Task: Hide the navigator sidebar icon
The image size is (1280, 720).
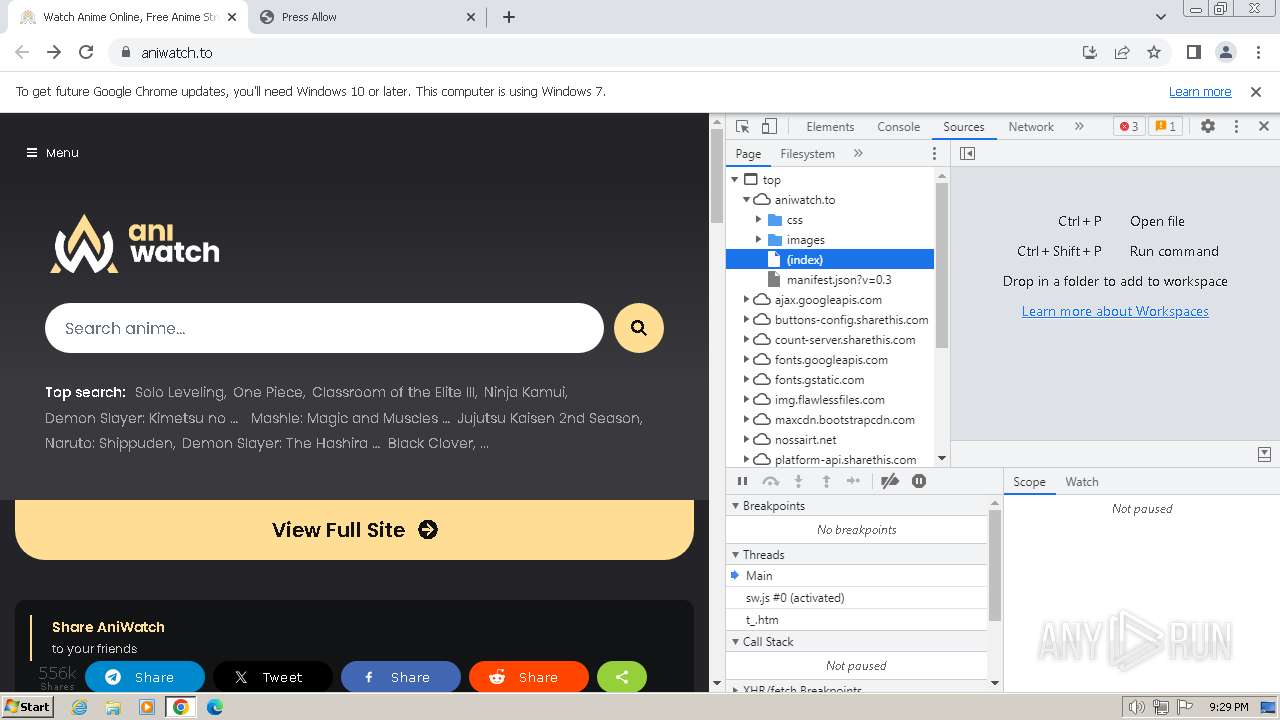Action: coord(967,154)
